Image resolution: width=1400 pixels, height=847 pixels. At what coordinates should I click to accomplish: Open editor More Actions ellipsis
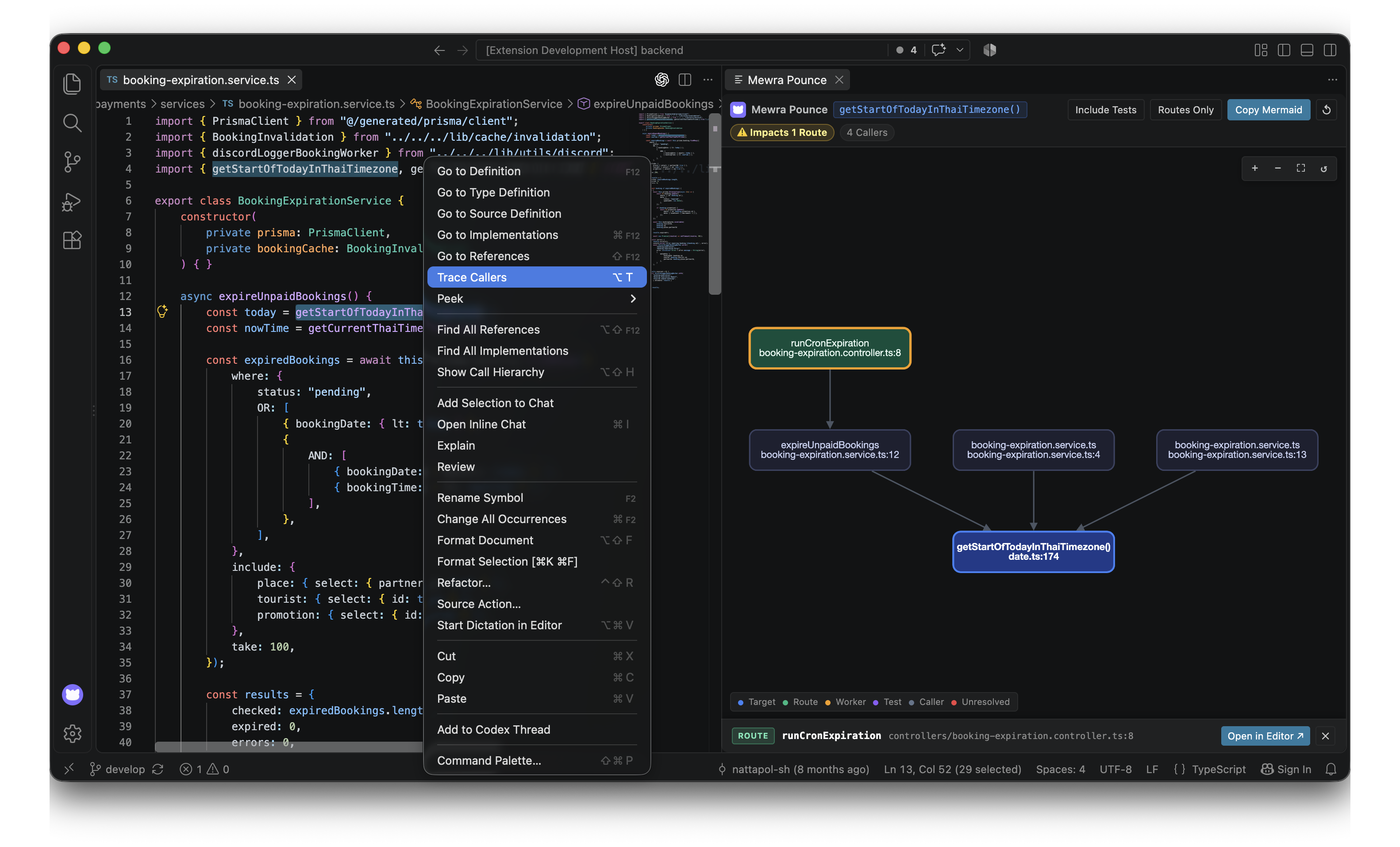(x=708, y=80)
